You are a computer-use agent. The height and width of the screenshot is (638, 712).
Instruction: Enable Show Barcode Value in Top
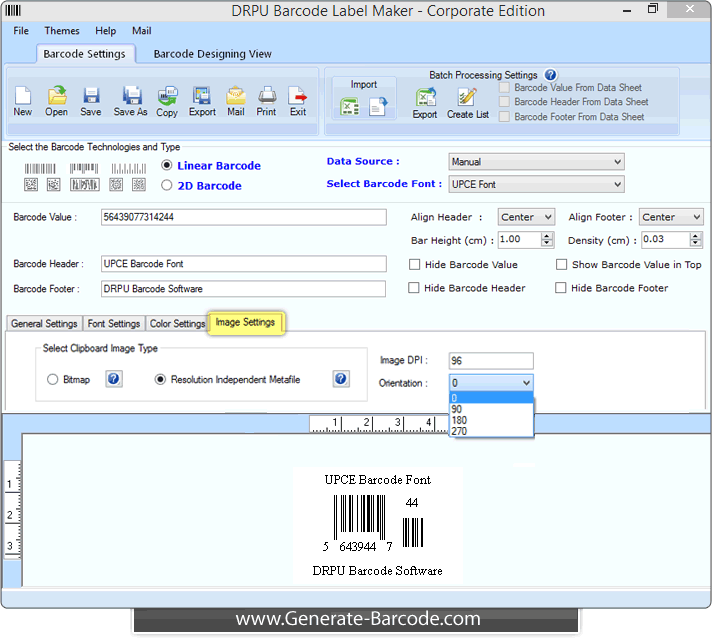click(x=562, y=264)
